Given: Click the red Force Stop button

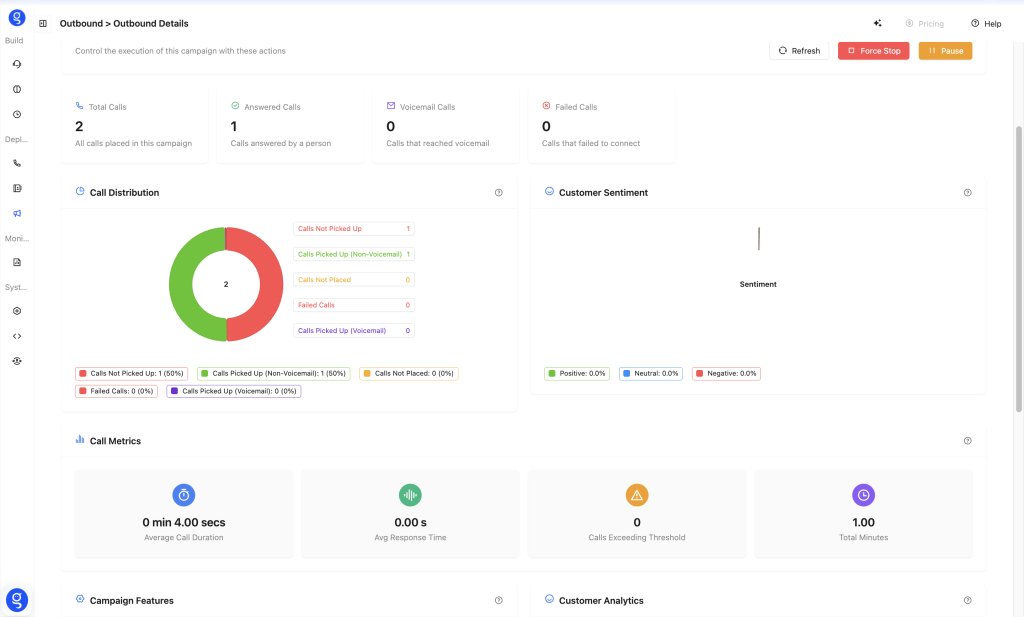Looking at the screenshot, I should pyautogui.click(x=873, y=51).
